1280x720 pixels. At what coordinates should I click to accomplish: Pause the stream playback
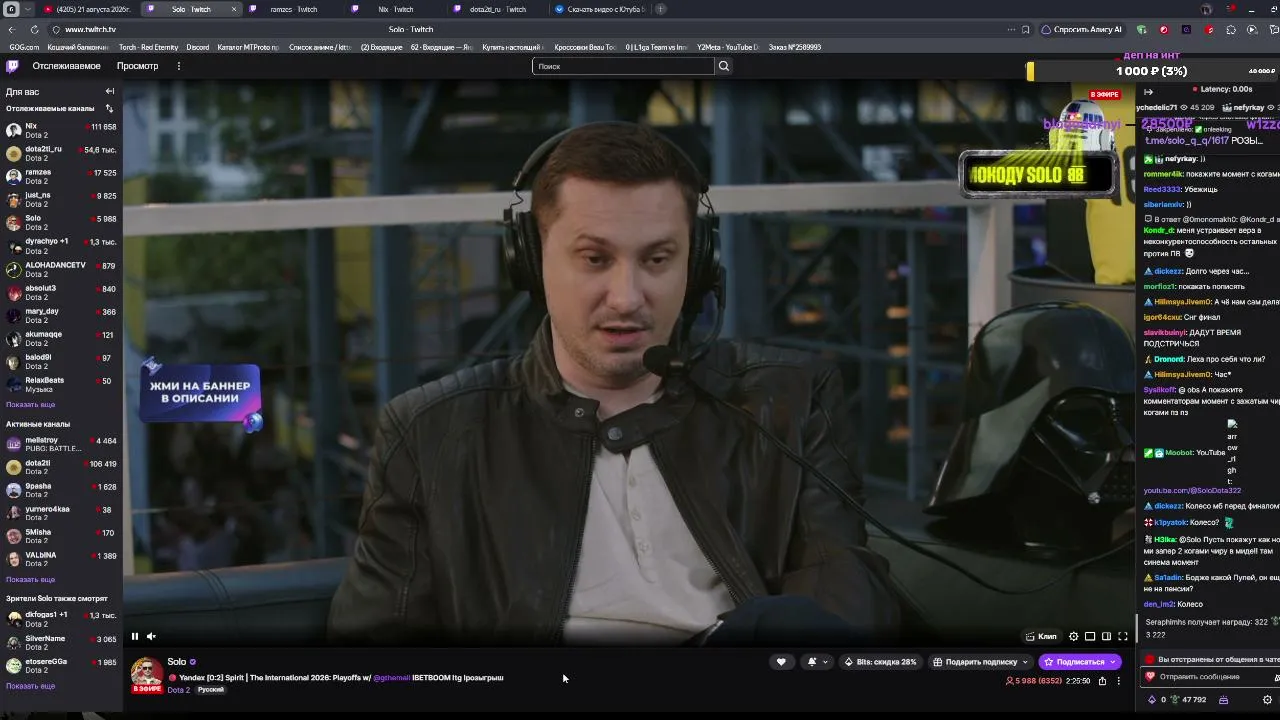[x=135, y=636]
